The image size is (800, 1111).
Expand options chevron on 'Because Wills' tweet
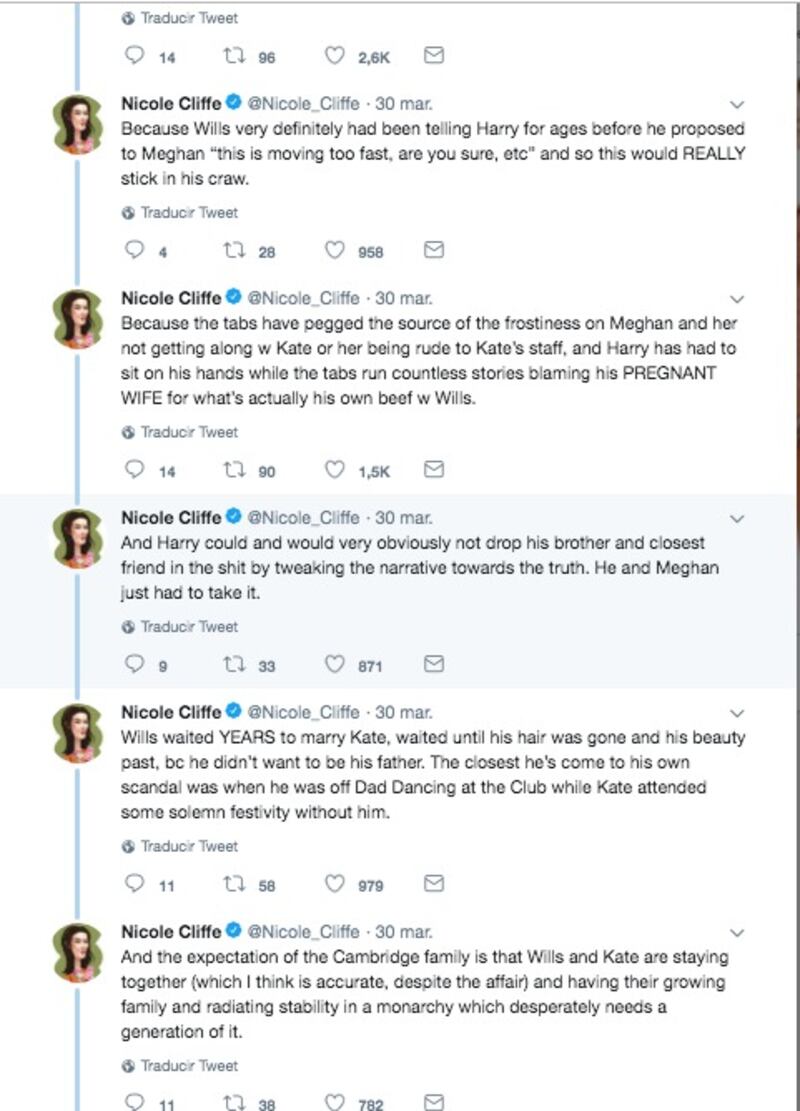click(737, 105)
